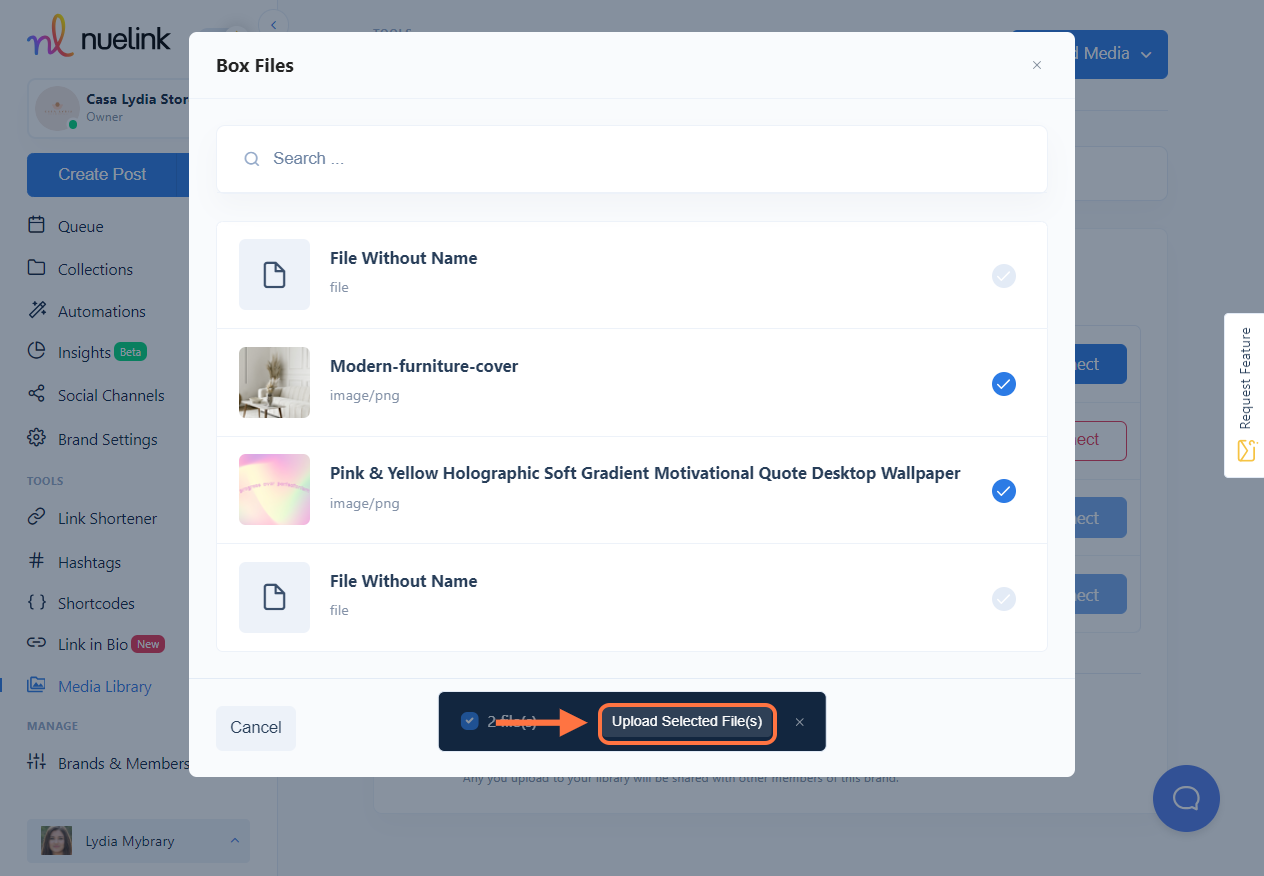
Task: Click the Box Files search field
Action: [x=631, y=158]
